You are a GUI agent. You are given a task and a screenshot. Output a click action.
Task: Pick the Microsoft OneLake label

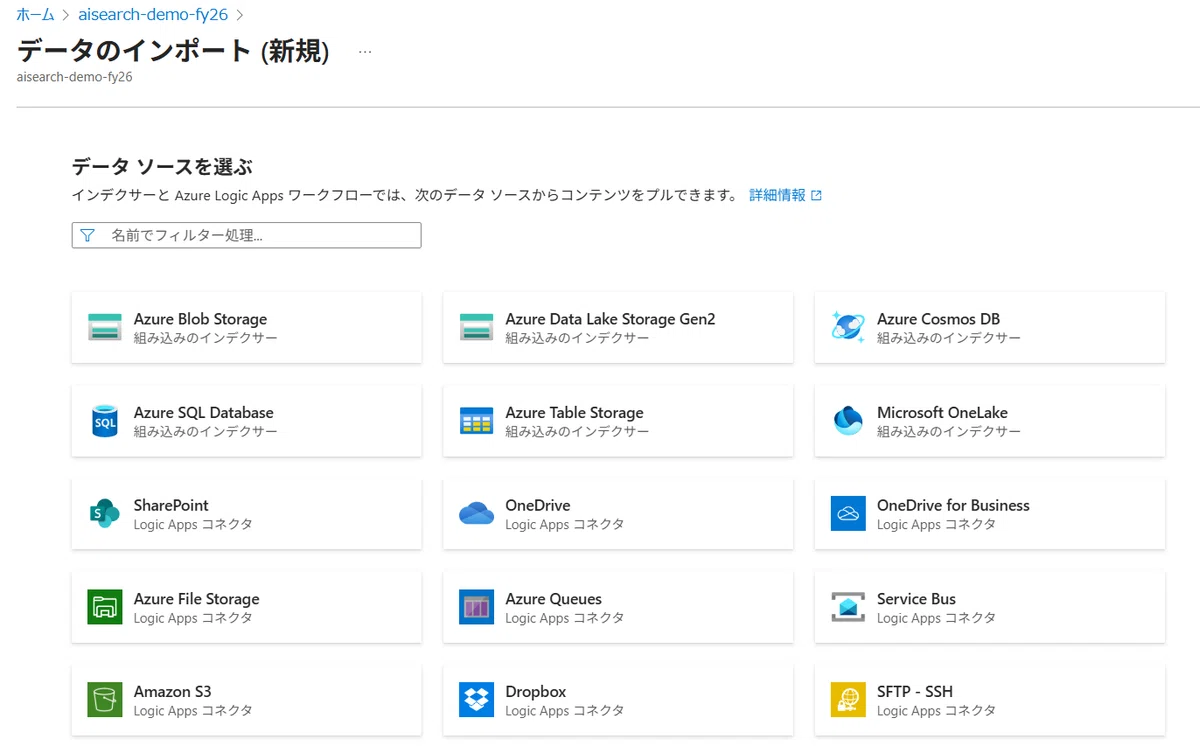click(x=942, y=412)
